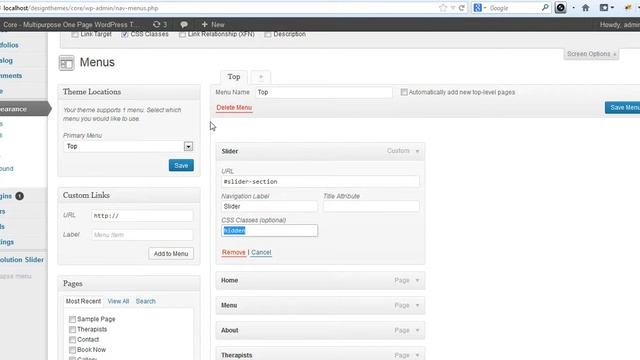Click the Custom Links URL field

coord(142,216)
